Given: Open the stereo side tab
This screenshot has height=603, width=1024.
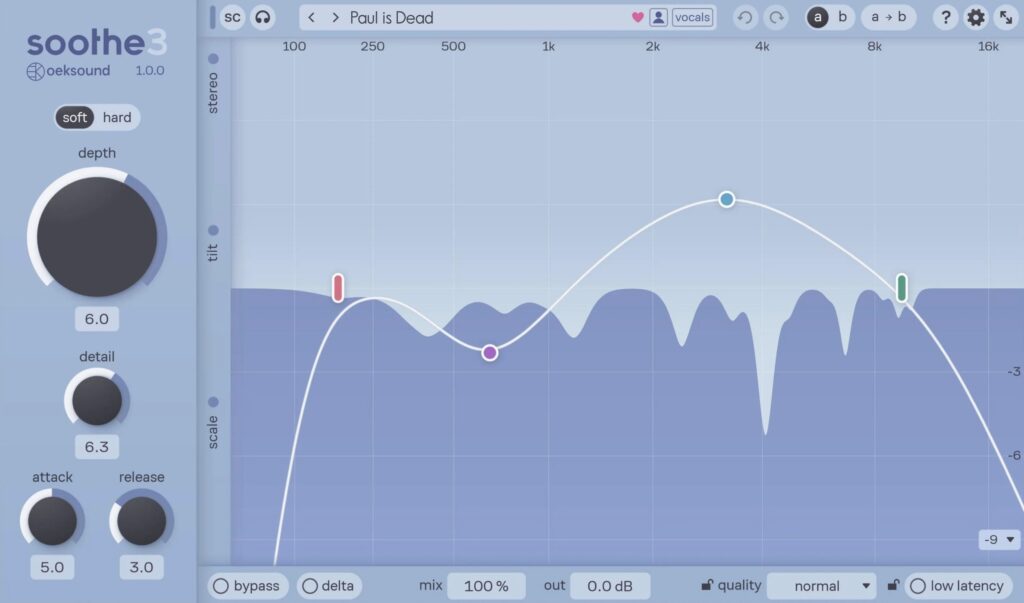Looking at the screenshot, I should pos(213,84).
